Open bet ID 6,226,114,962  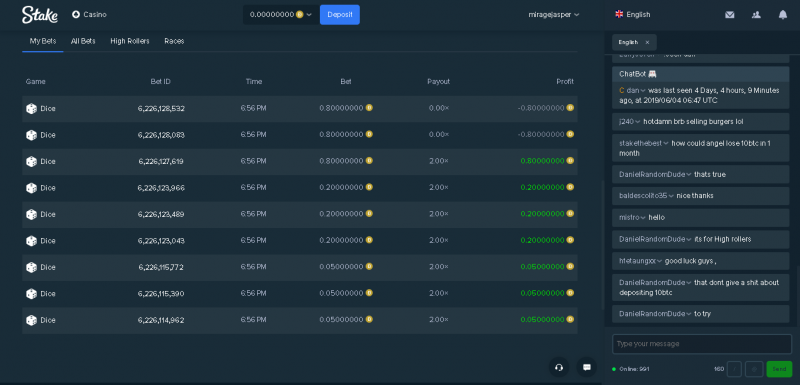[x=161, y=320]
